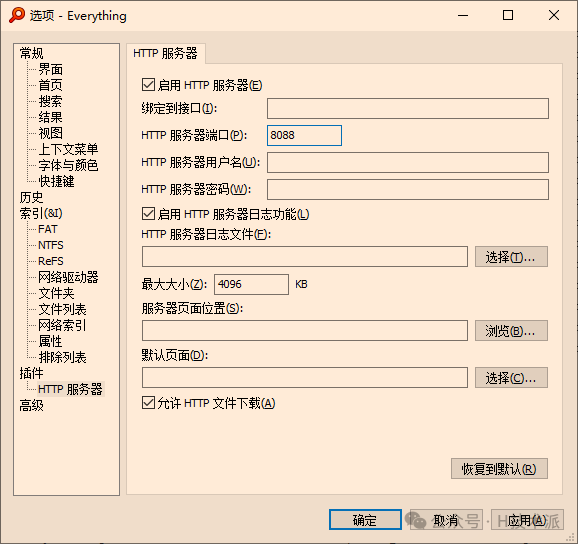Focus the HTTP 服务器用户名 field

(408, 162)
